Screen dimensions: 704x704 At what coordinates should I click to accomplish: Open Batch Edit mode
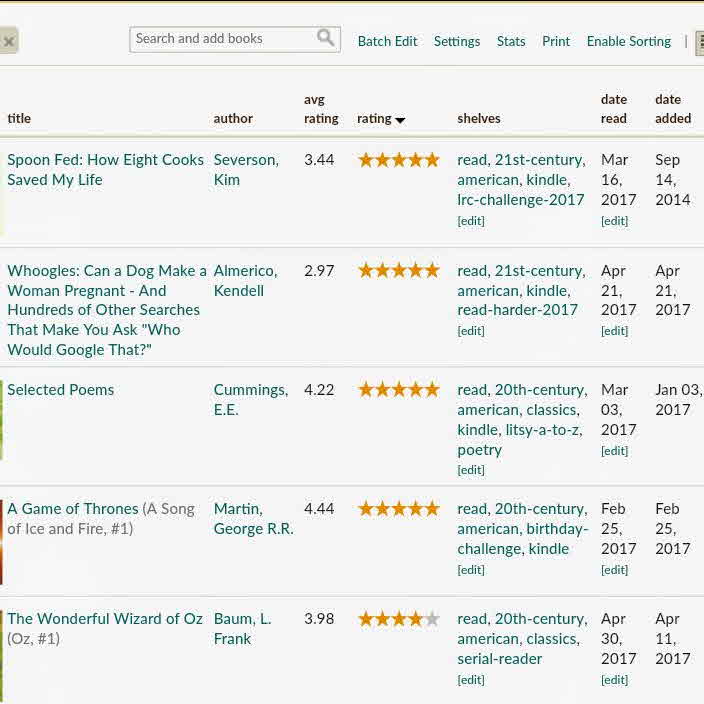point(387,41)
